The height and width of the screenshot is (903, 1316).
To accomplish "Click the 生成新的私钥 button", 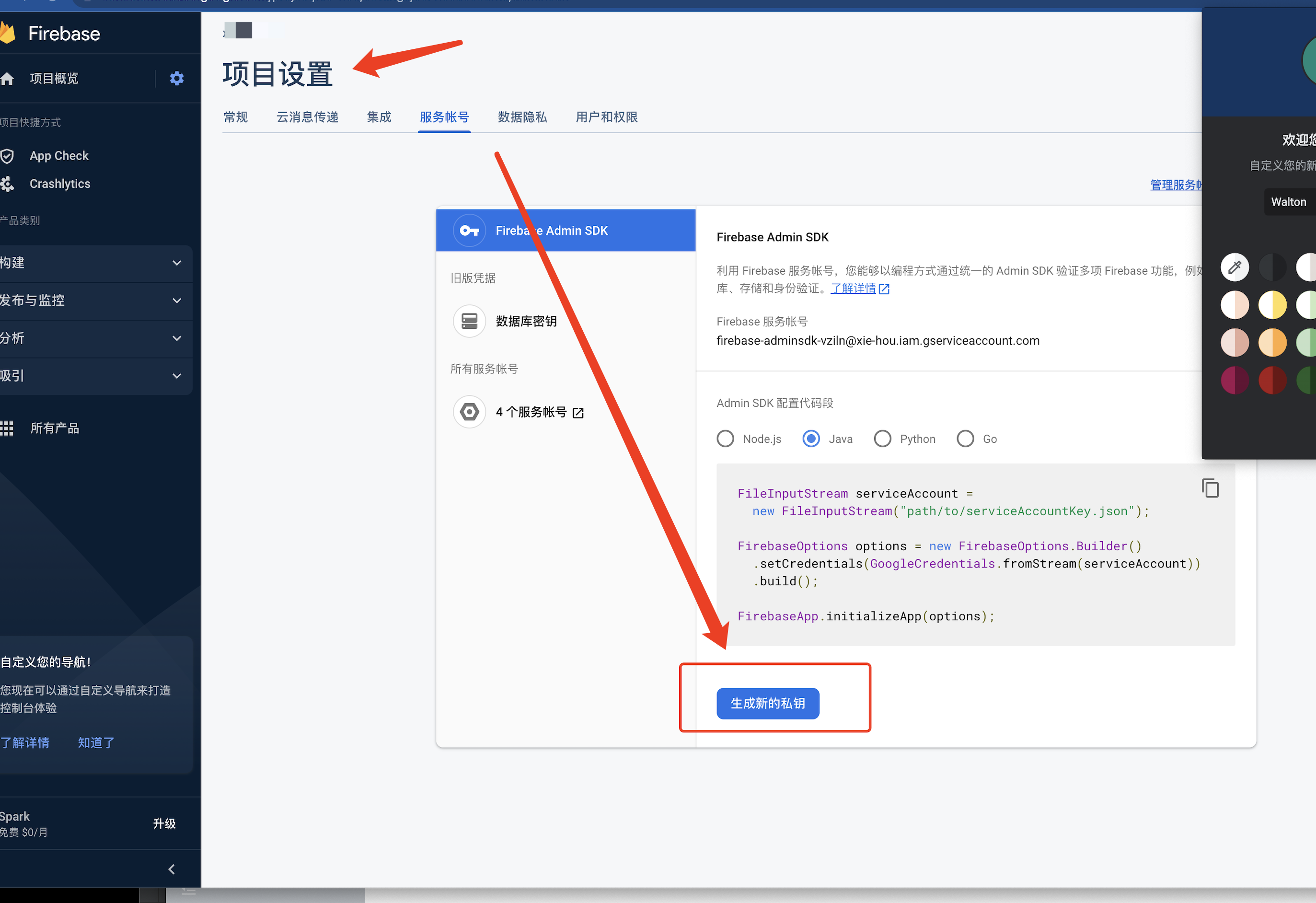I will (x=767, y=703).
